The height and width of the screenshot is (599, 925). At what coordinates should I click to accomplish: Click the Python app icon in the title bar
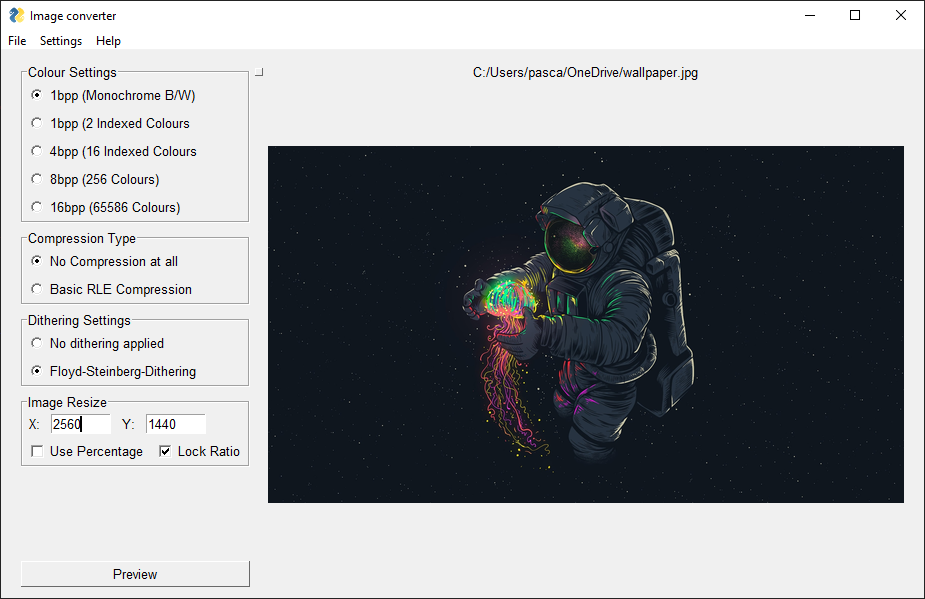(15, 15)
